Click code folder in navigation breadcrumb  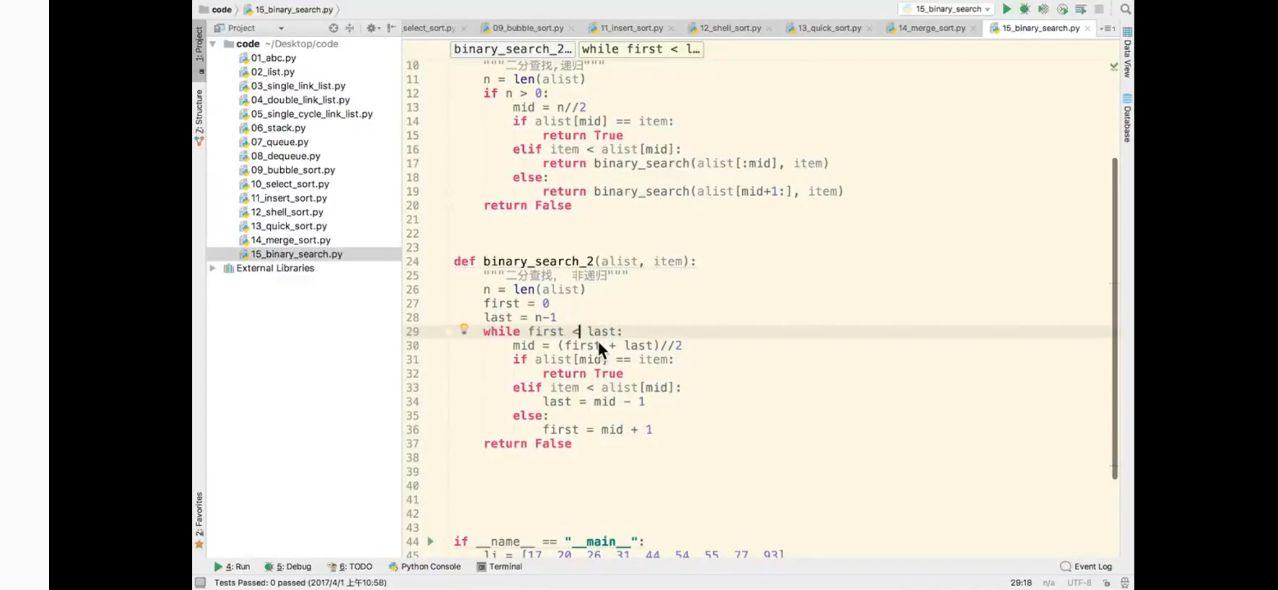(215, 9)
